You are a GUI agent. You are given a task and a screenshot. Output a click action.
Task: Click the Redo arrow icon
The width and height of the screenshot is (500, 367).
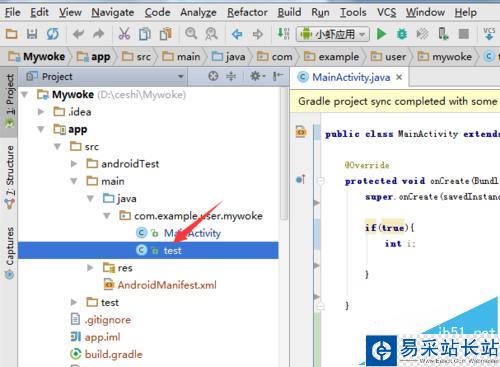[99, 34]
